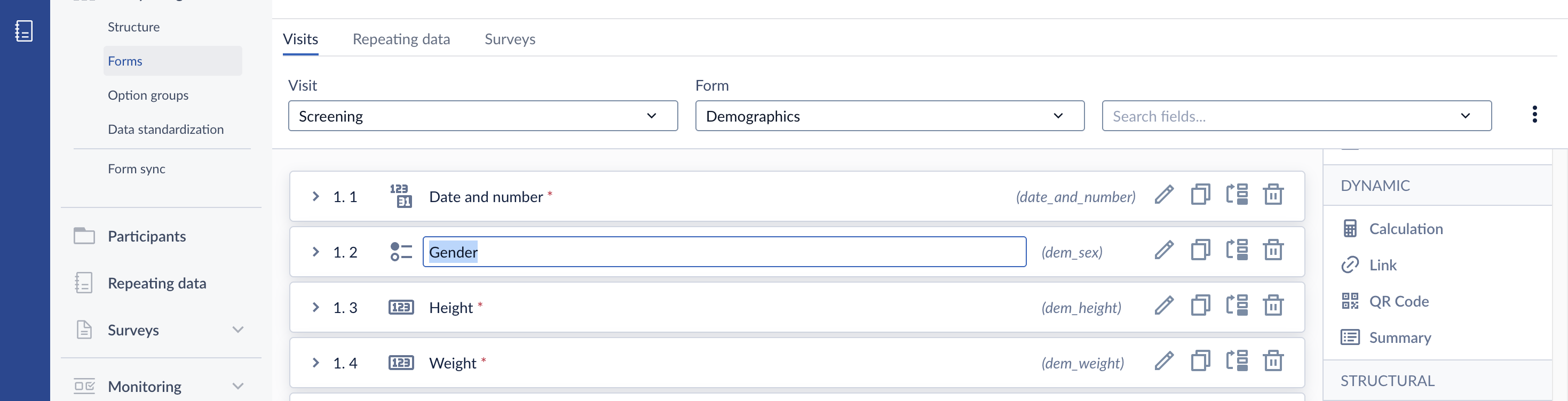Open the three-dot options menu
The width and height of the screenshot is (1568, 401).
[x=1534, y=115]
